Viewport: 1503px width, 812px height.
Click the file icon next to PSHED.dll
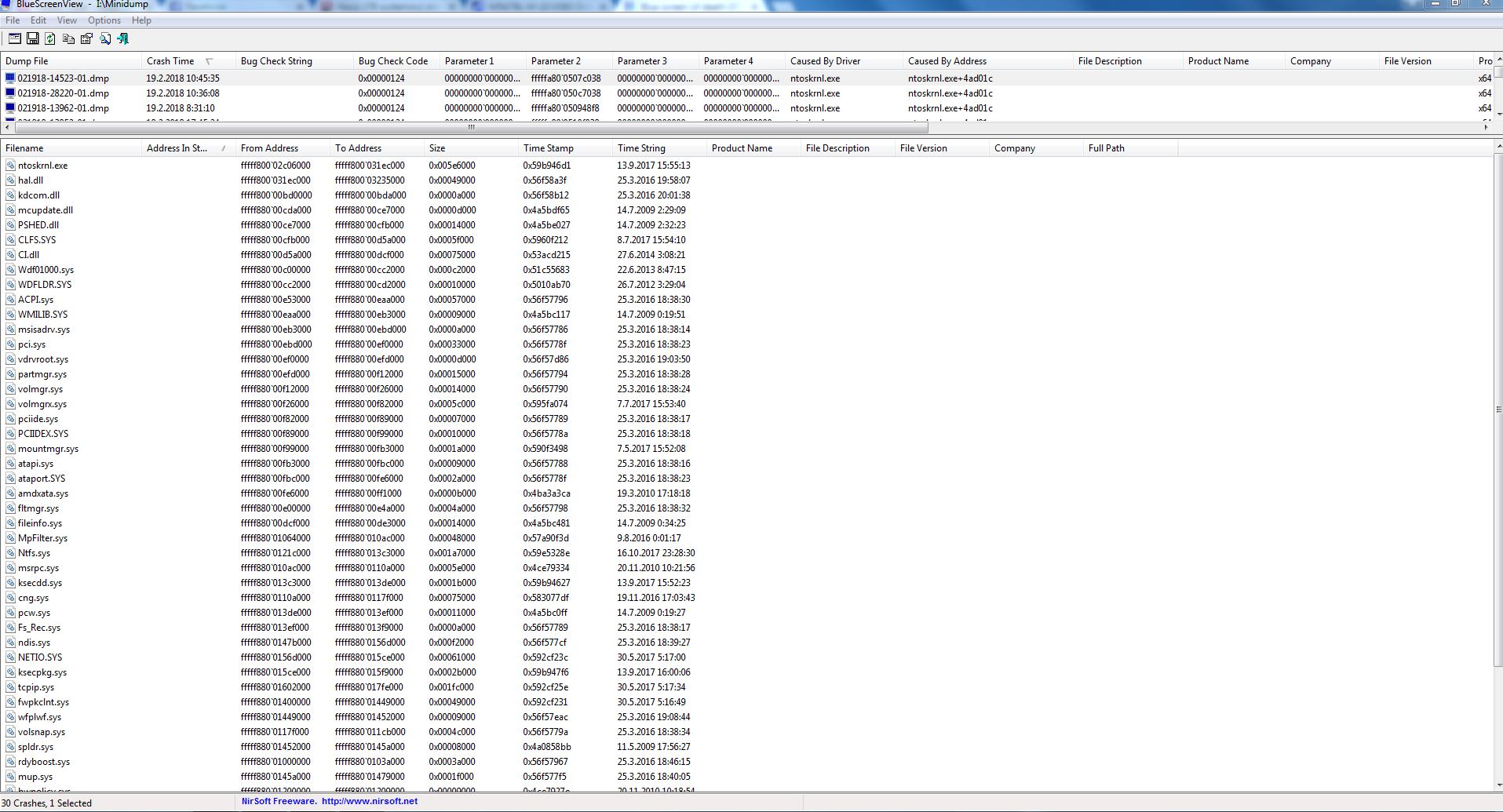point(10,225)
